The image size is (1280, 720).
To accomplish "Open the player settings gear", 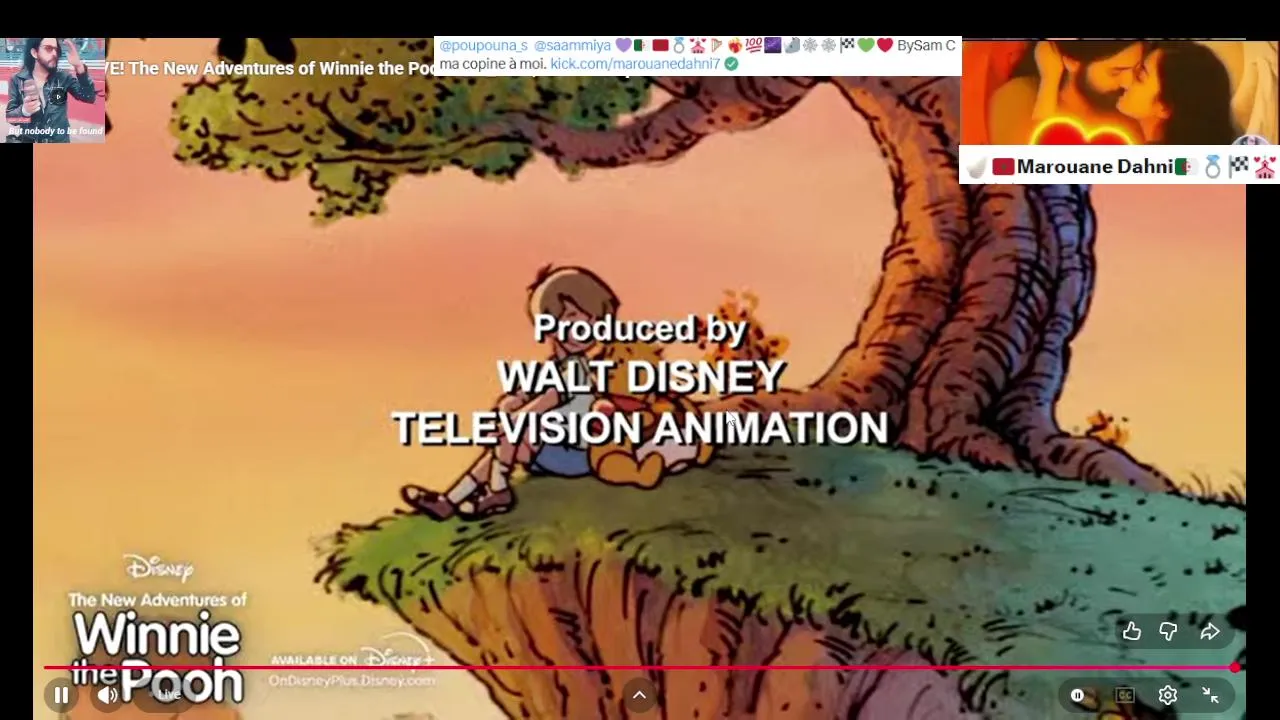I will point(1168,695).
